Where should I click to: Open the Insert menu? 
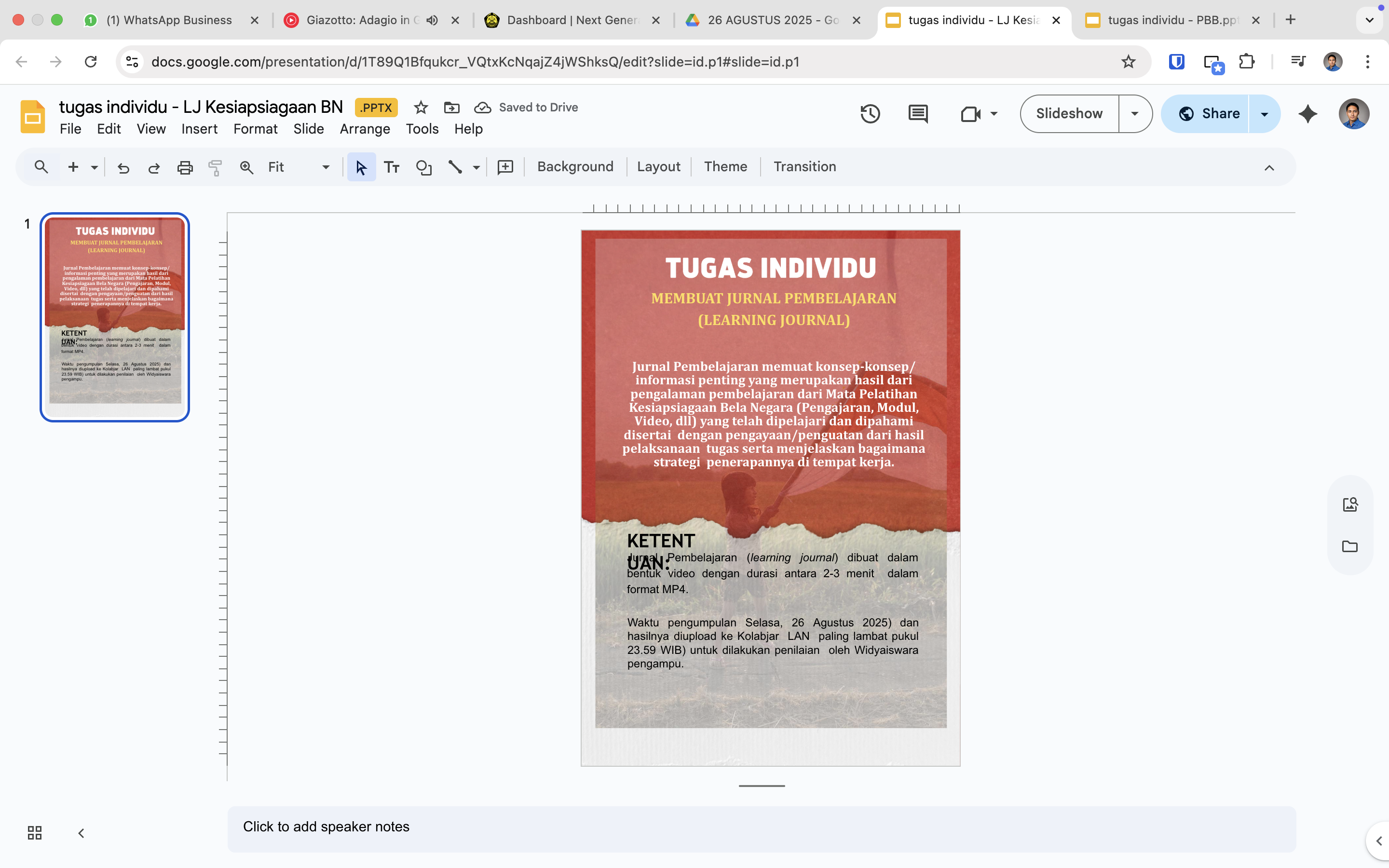click(x=199, y=129)
